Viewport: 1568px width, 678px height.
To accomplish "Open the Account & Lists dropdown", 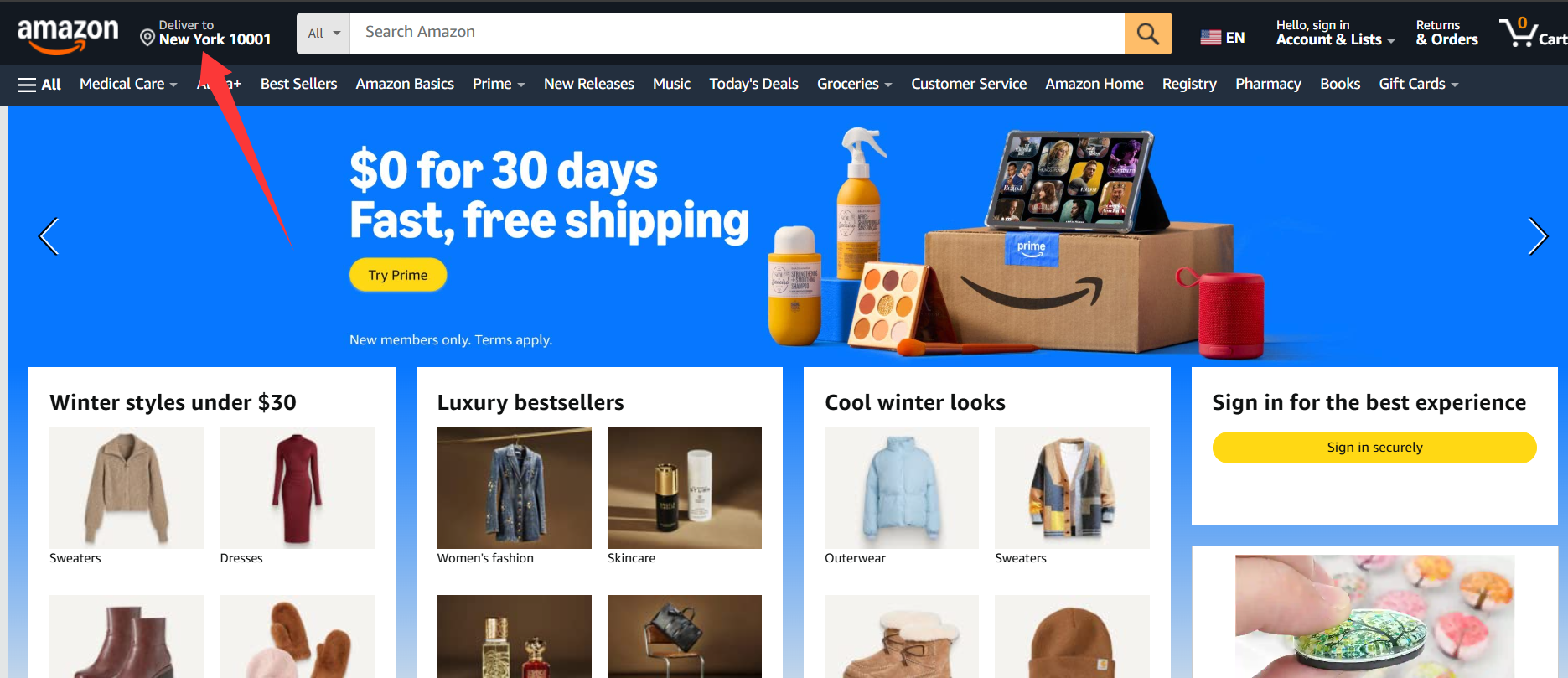I will (1335, 33).
